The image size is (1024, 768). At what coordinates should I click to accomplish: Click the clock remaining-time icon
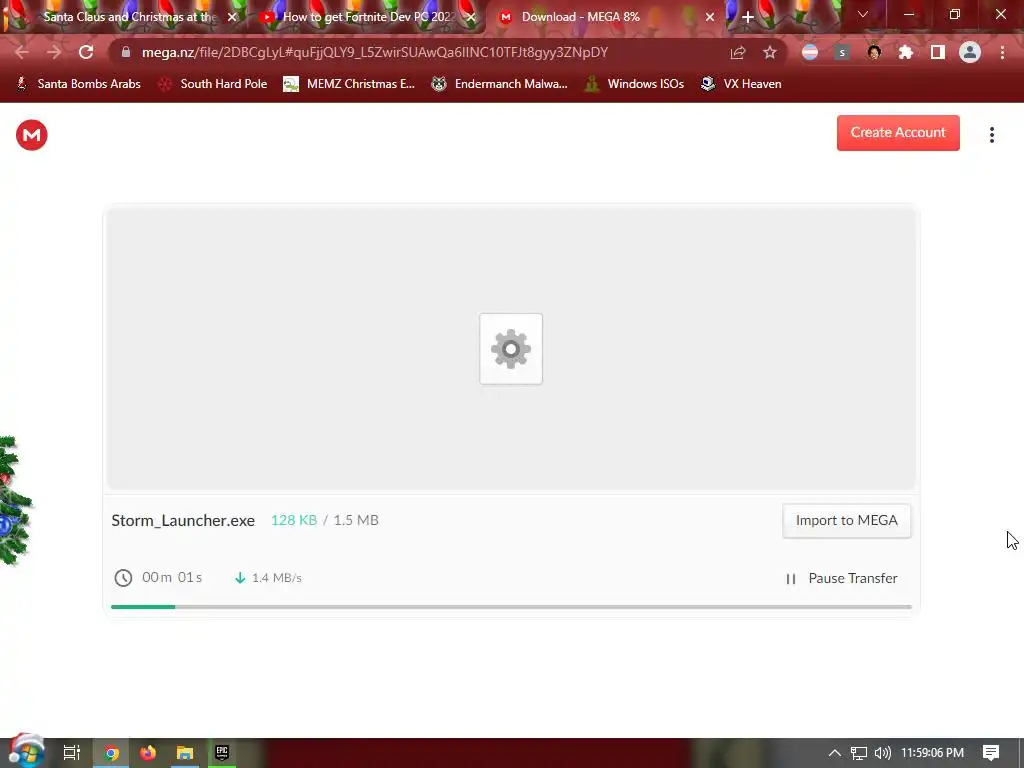pos(123,578)
